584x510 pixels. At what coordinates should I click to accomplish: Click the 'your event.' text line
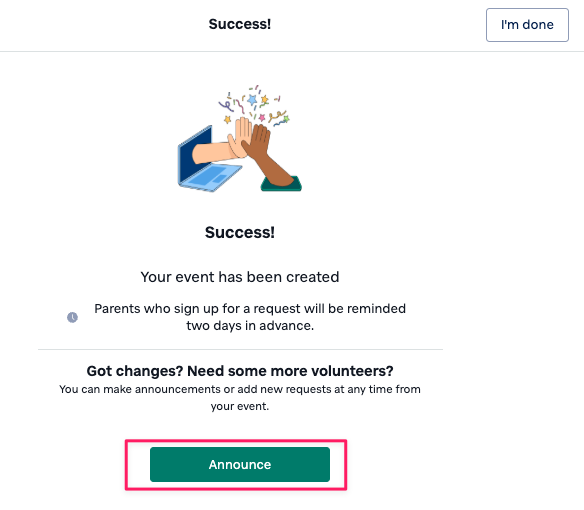(240, 406)
